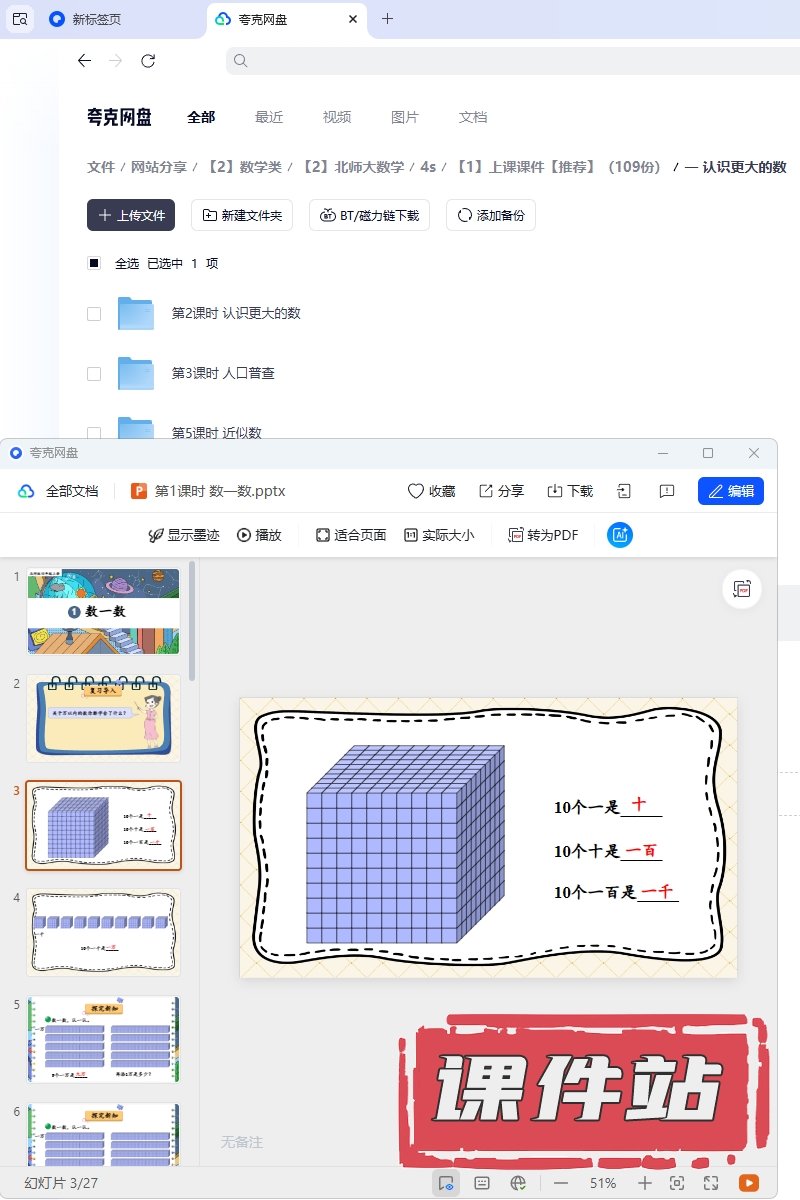The height and width of the screenshot is (1200, 800).
Task: Toggle the 全选 select-all checkbox
Action: 94,263
